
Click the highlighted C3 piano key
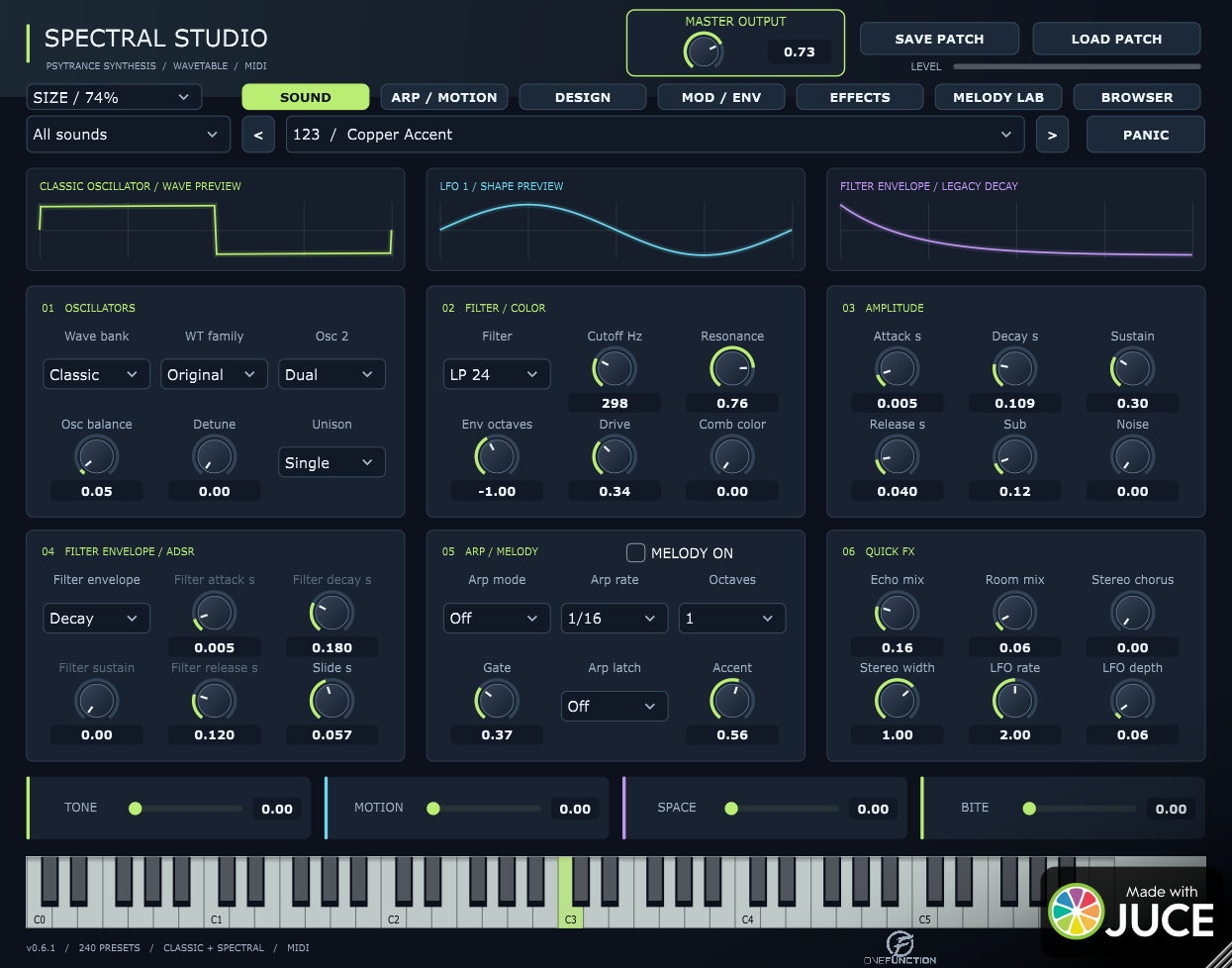571,892
